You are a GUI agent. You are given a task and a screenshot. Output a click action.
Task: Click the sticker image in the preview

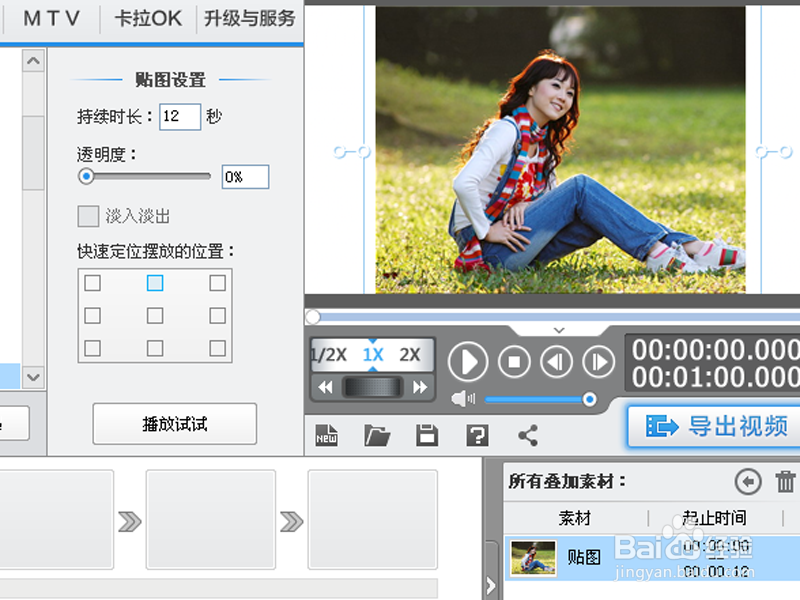[560, 149]
